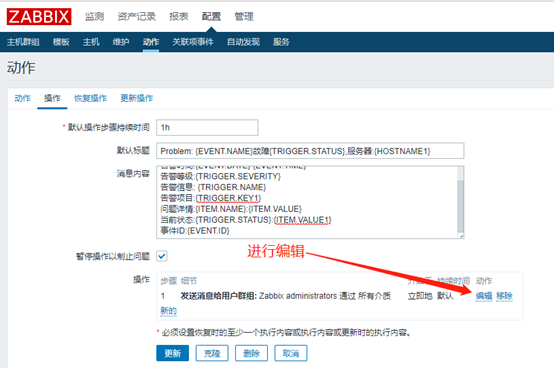Screen dimensions: 554x368
Task: Click the 告警信息: {TRIGGER.NAME} line
Action: [x=213, y=187]
